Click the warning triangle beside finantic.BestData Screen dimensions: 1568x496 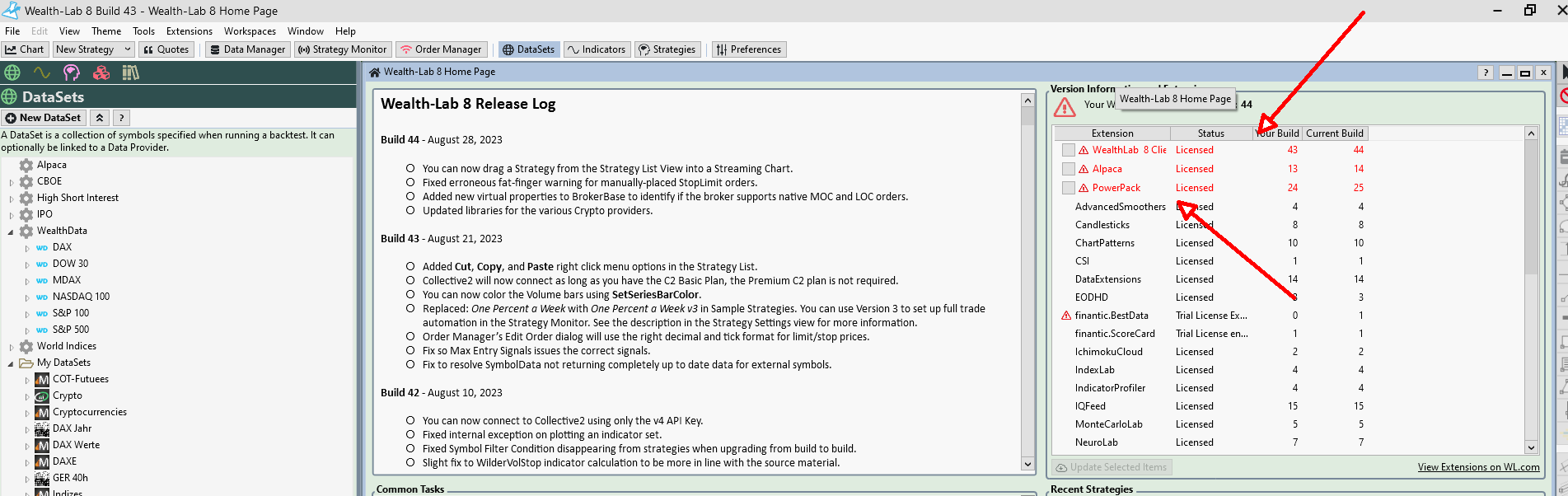(1066, 316)
